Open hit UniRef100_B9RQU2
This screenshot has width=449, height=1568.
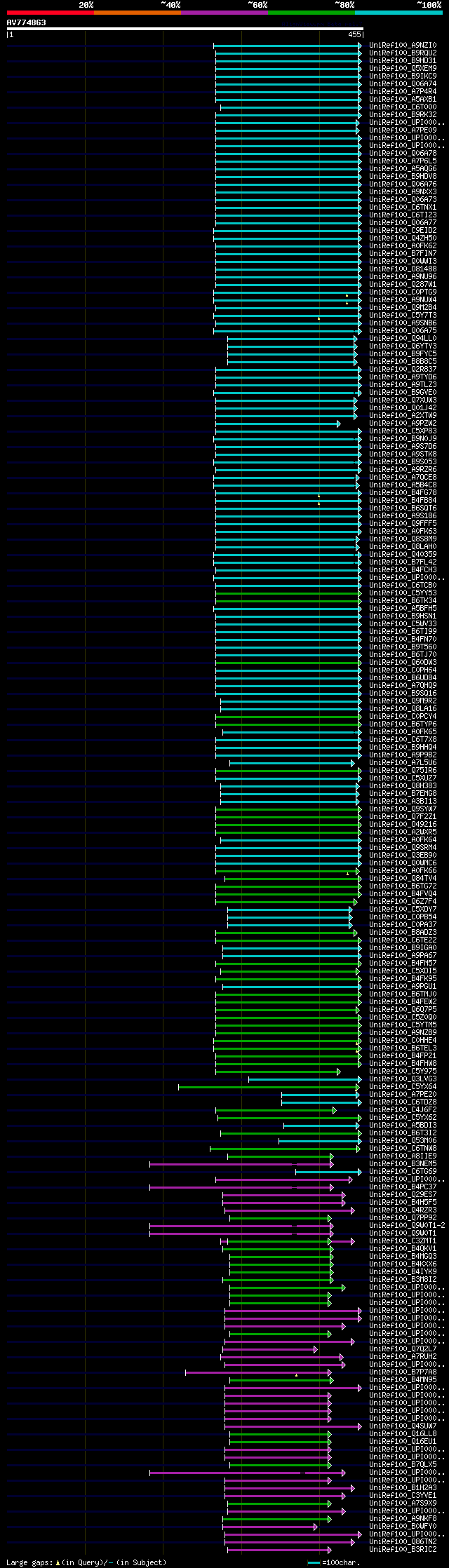[403, 53]
